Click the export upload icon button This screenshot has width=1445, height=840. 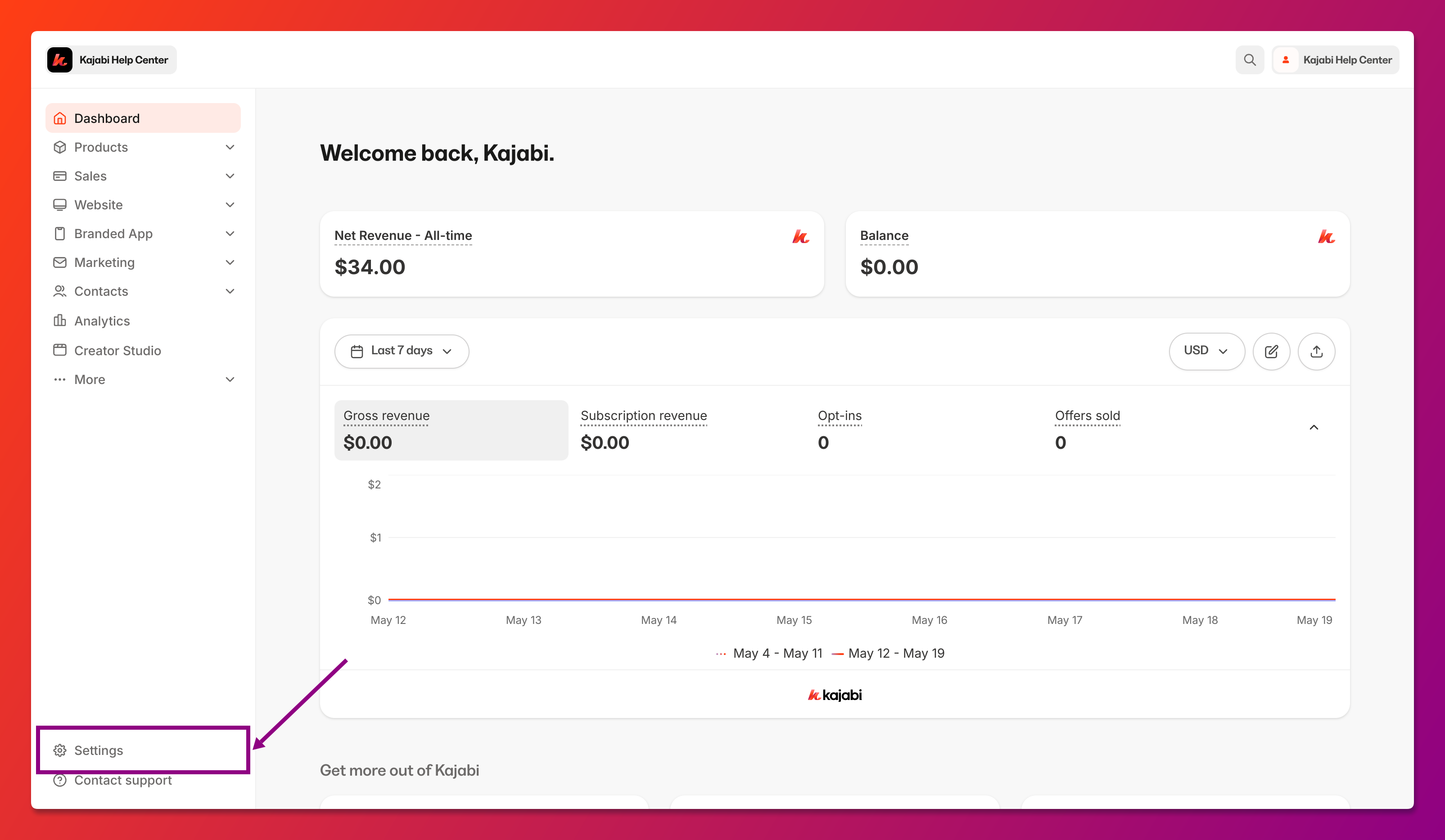[x=1317, y=351]
